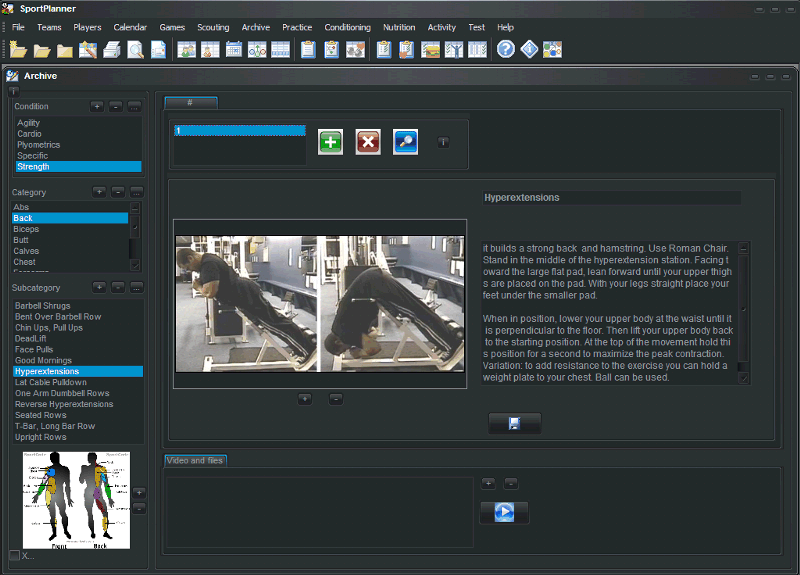Click the test checklist table toolbar icon
The height and width of the screenshot is (575, 800).
coord(478,49)
